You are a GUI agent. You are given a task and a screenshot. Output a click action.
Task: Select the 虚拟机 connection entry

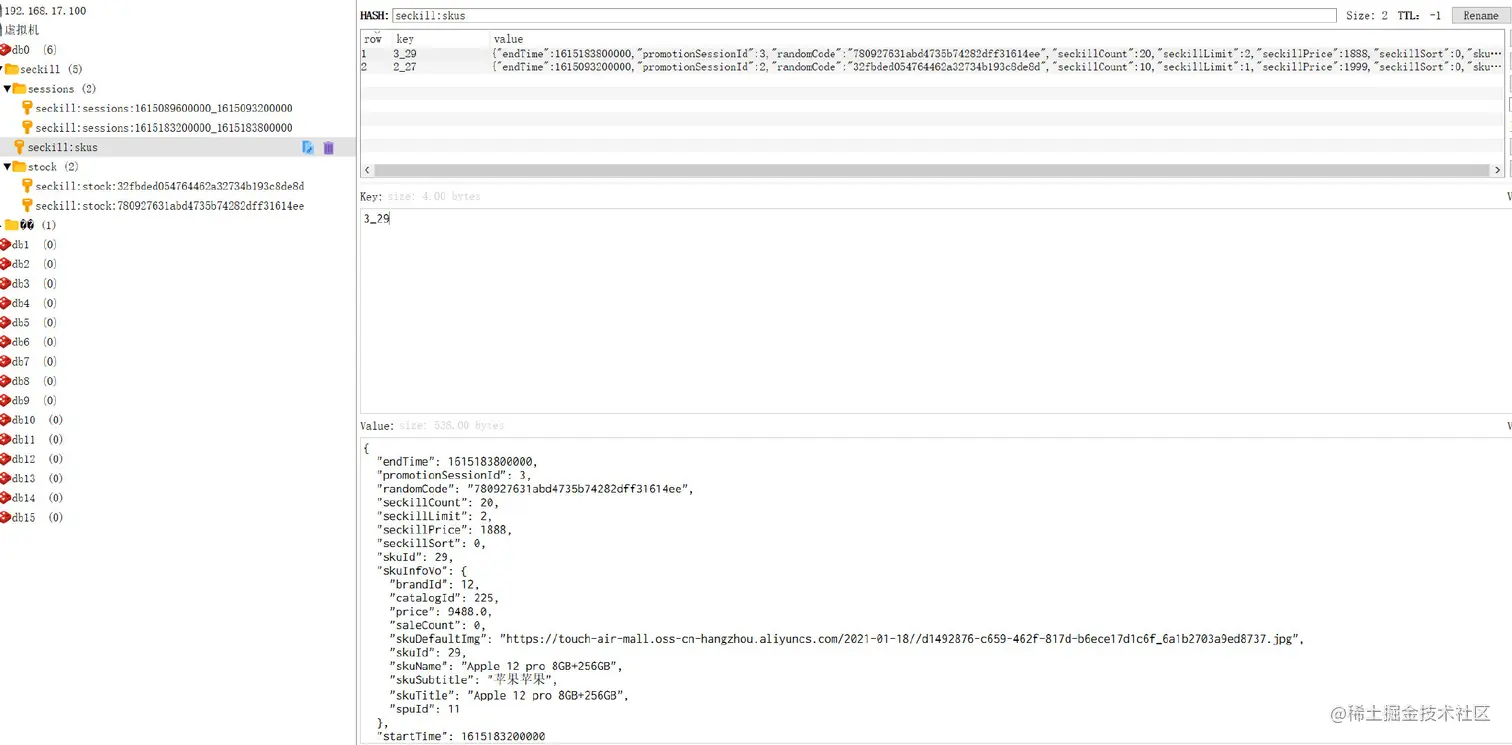click(21, 30)
